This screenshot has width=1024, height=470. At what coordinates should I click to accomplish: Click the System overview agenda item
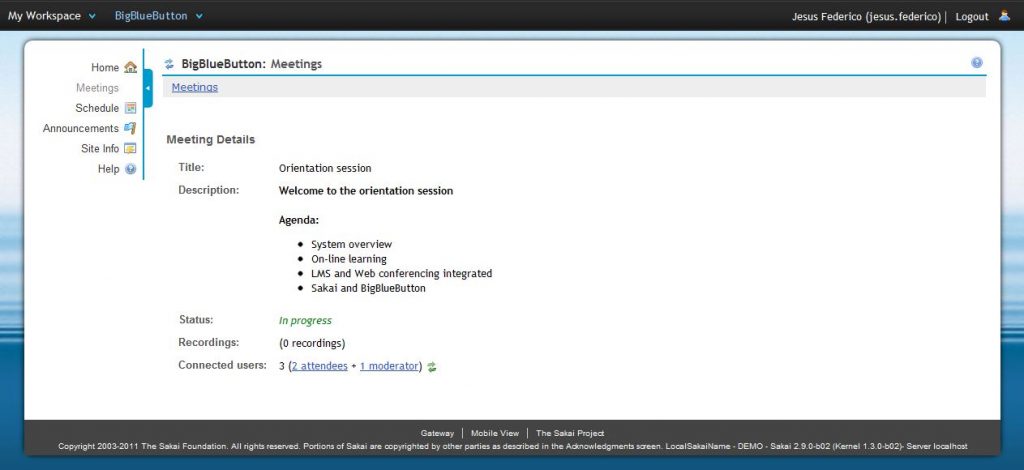pos(351,244)
